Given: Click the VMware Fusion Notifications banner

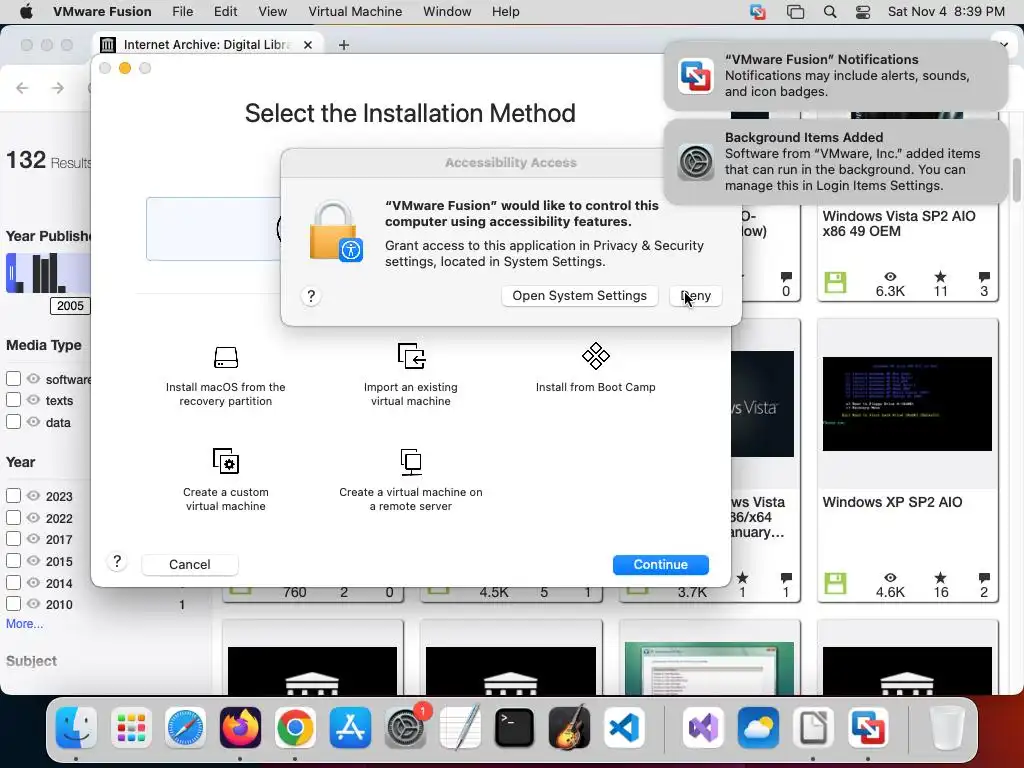Looking at the screenshot, I should tap(835, 75).
